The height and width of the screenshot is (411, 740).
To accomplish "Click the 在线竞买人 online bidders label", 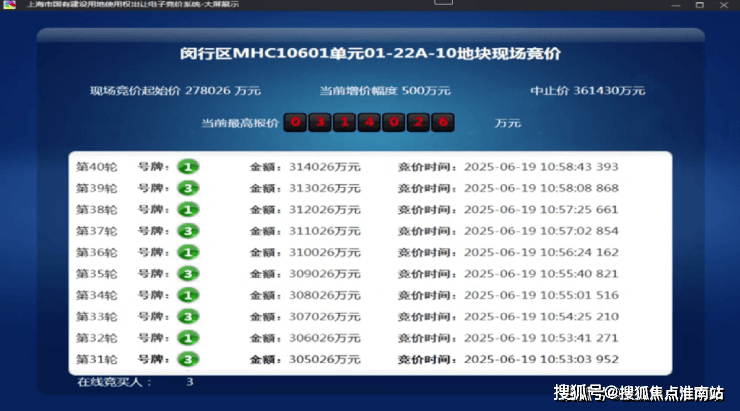I will [114, 382].
